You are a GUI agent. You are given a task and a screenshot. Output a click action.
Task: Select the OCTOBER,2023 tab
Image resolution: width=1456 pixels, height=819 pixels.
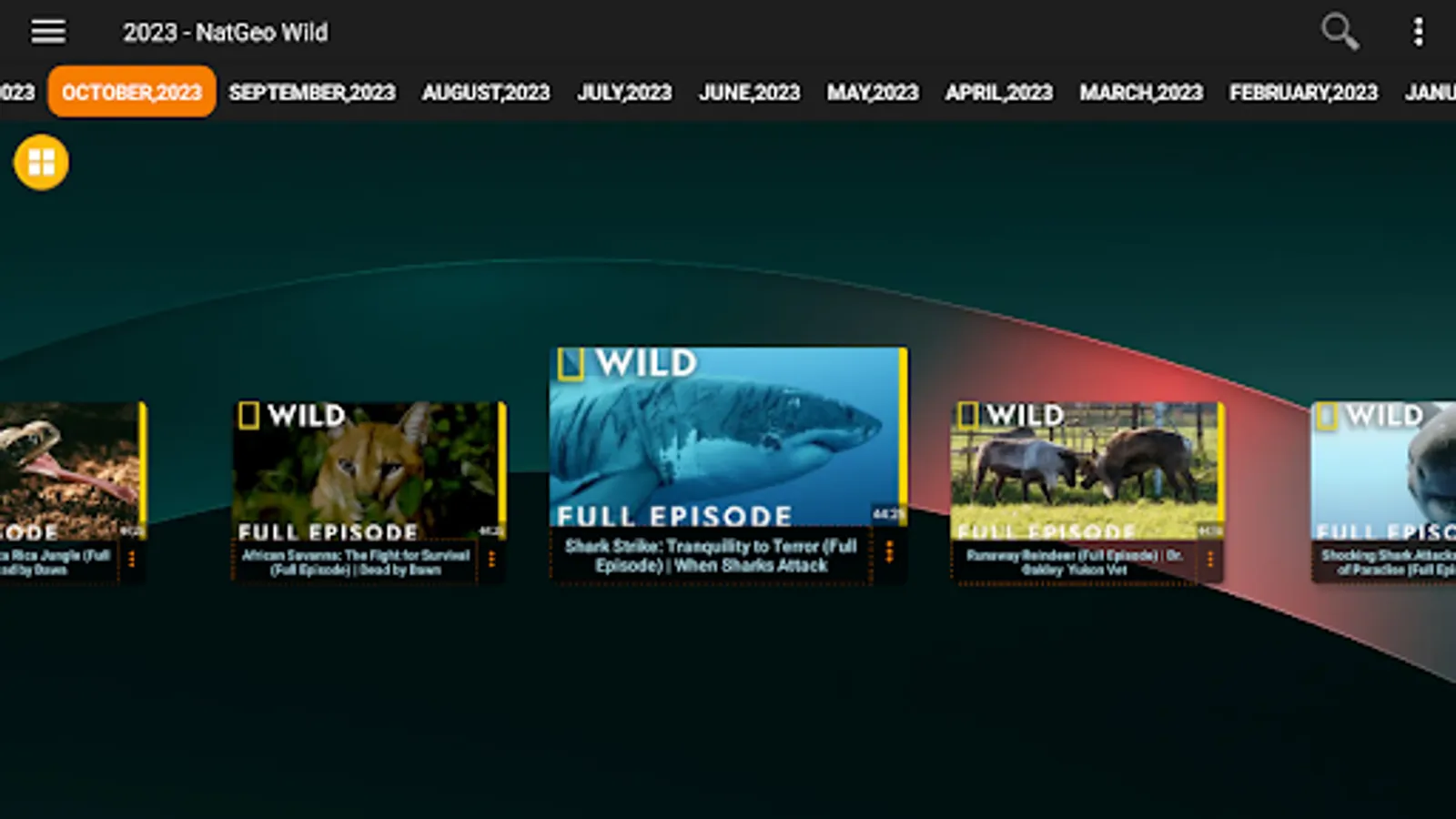[132, 92]
